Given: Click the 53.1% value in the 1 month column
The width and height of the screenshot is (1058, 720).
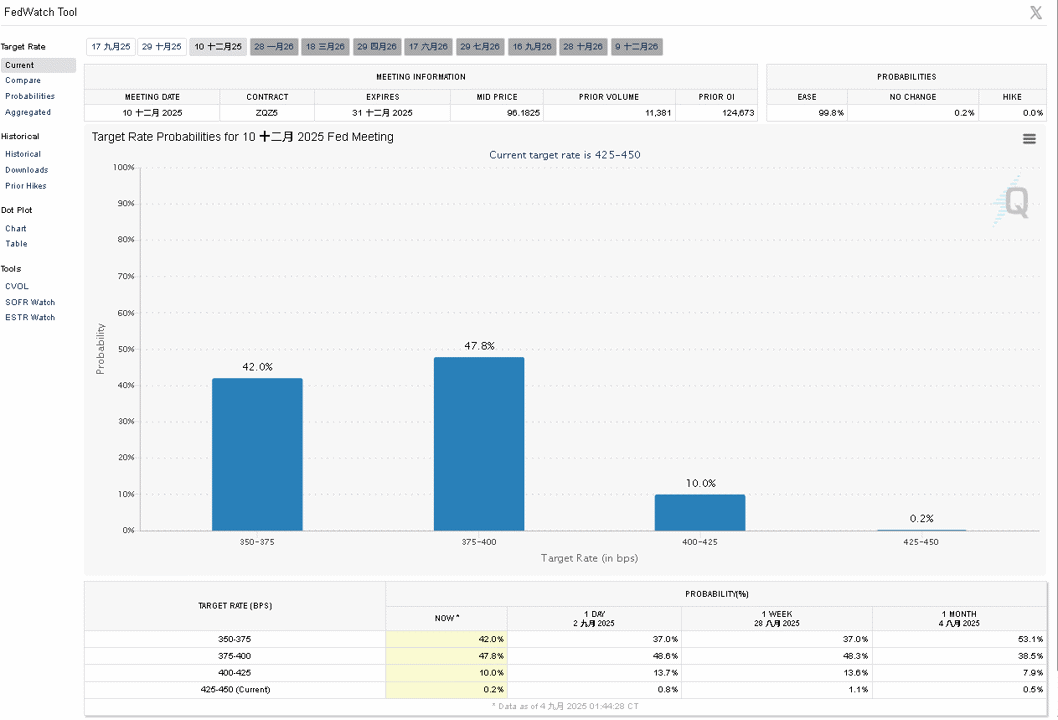Looking at the screenshot, I should 1031,639.
